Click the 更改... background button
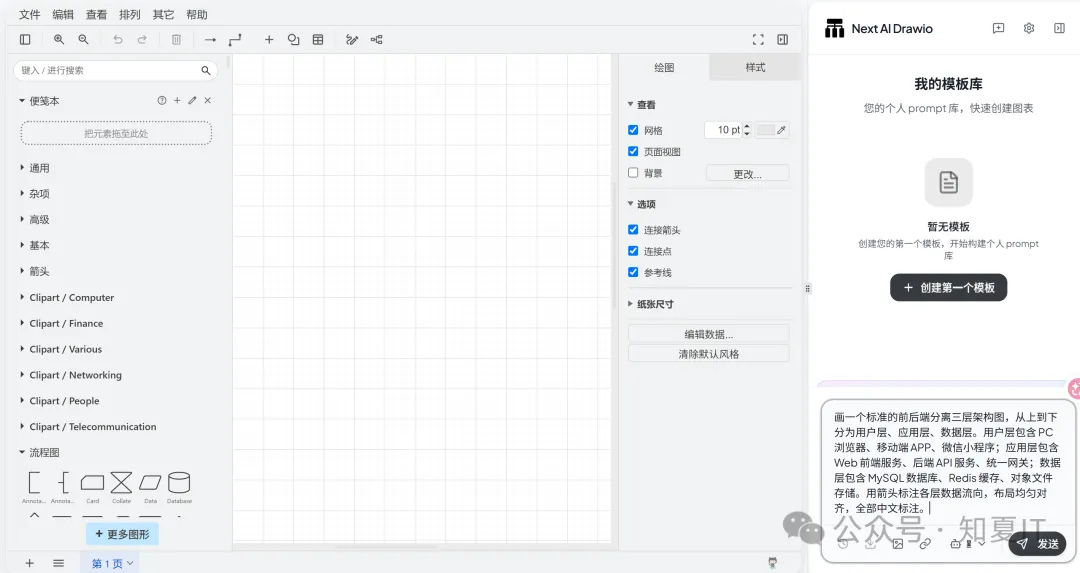 pos(747,174)
